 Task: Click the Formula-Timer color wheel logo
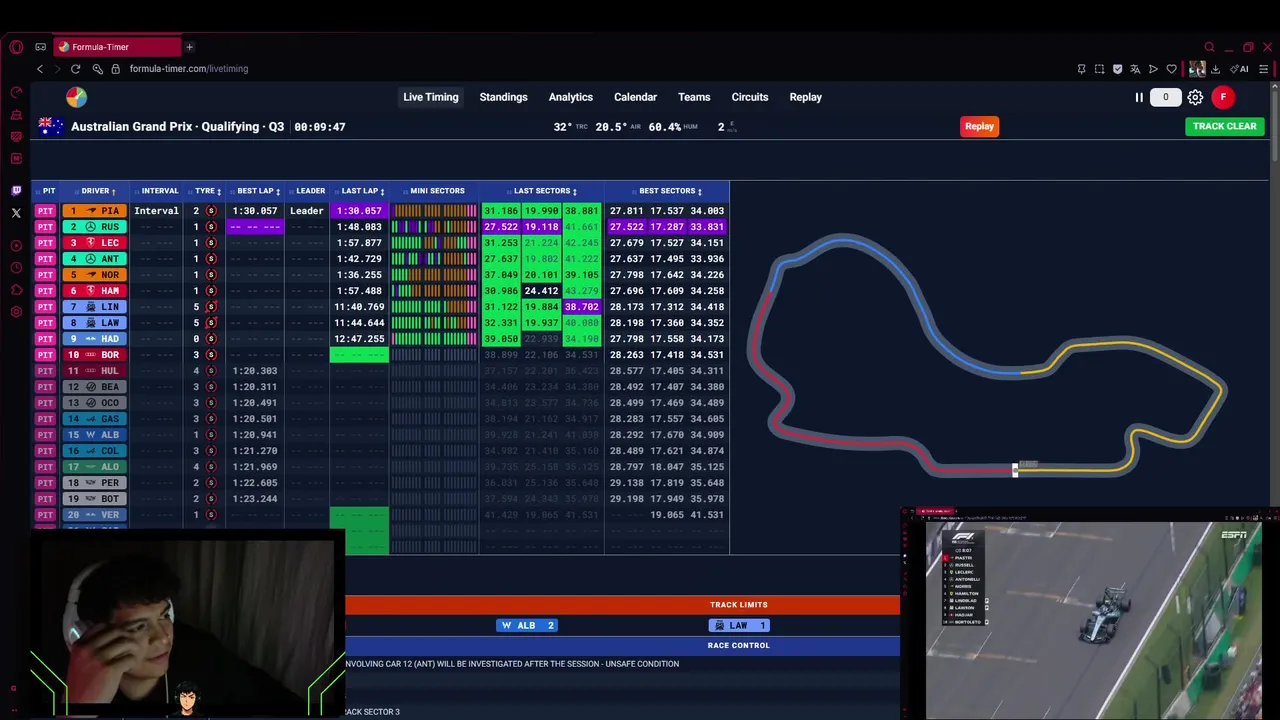click(x=76, y=97)
